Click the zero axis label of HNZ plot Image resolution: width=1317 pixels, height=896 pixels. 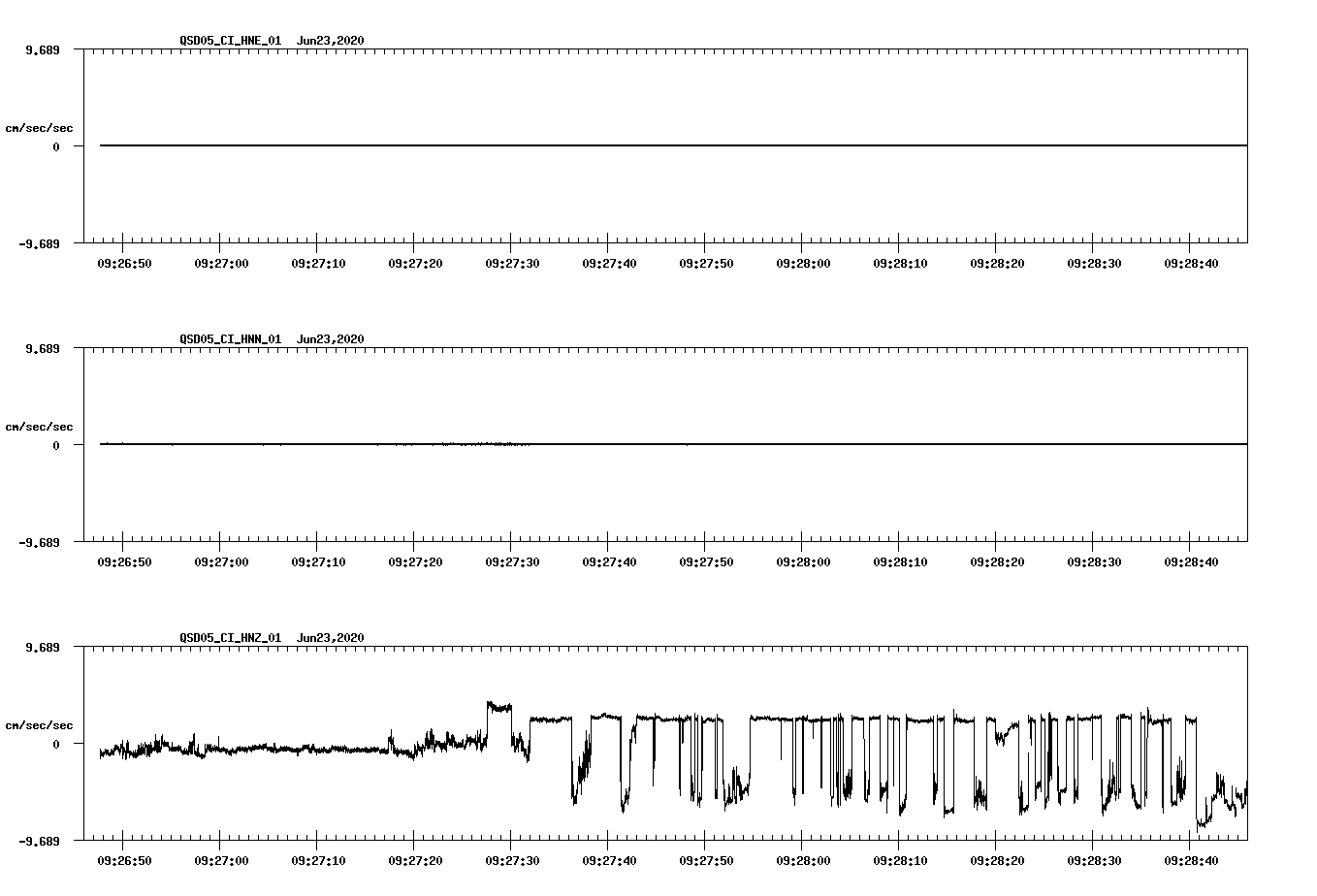click(56, 745)
